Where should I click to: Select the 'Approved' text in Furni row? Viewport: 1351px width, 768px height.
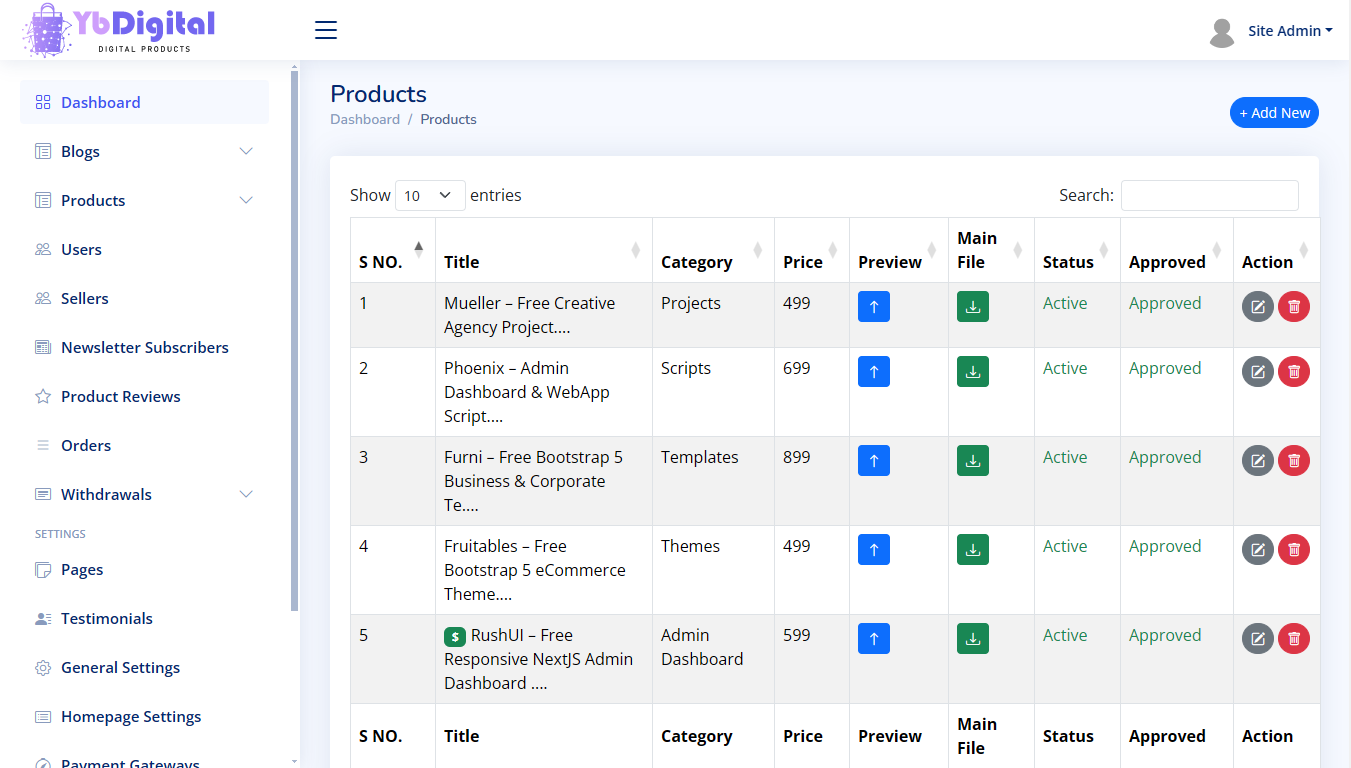(x=1165, y=457)
